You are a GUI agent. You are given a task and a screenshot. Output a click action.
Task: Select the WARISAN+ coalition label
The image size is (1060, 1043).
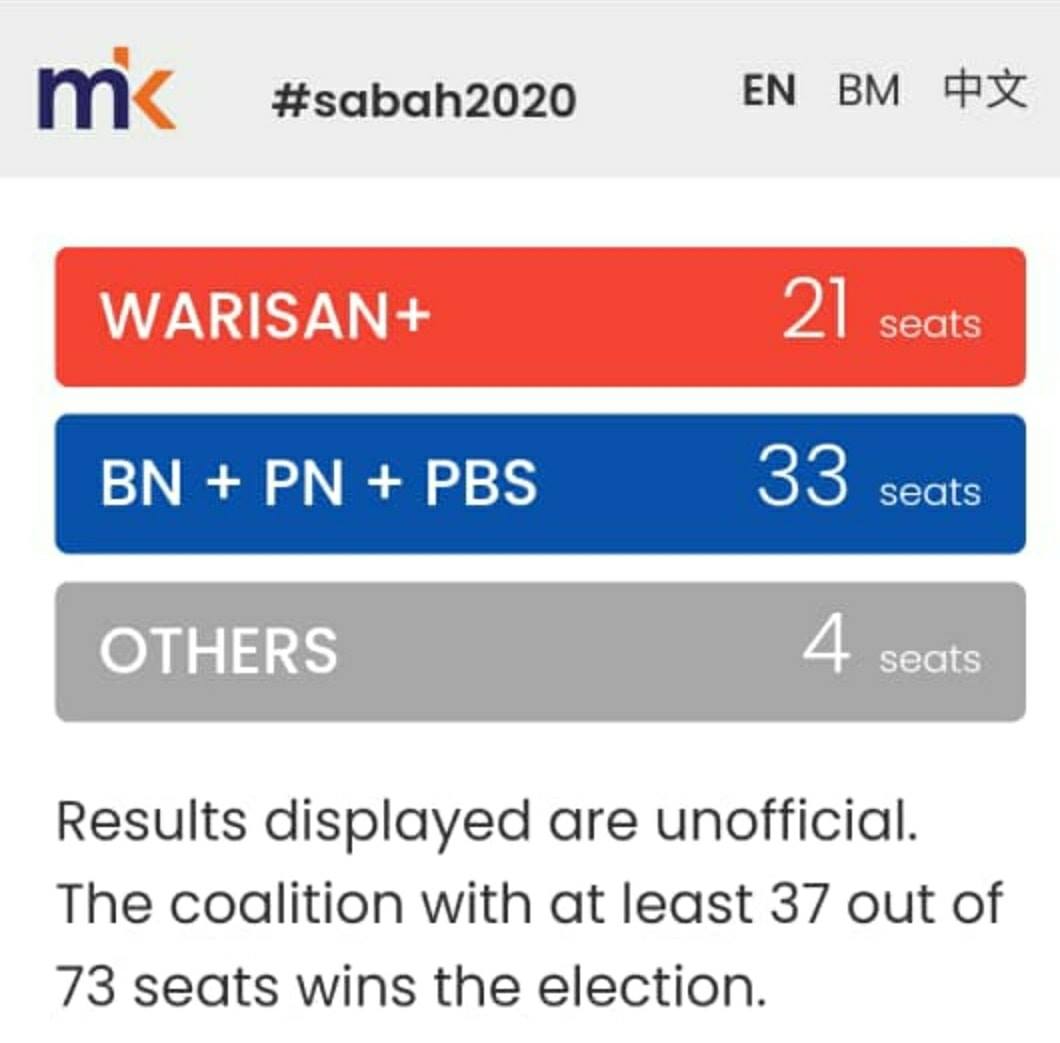pos(265,315)
